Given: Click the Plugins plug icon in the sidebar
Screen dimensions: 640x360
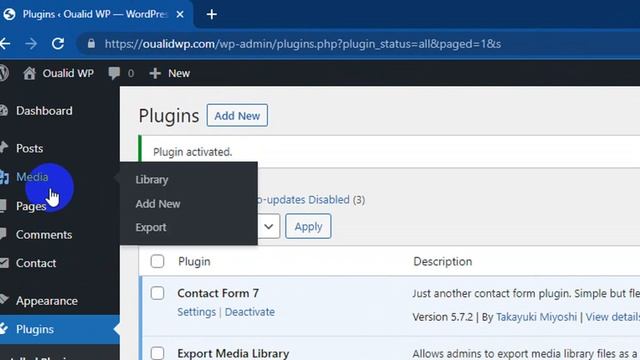Looking at the screenshot, I should click(4, 329).
